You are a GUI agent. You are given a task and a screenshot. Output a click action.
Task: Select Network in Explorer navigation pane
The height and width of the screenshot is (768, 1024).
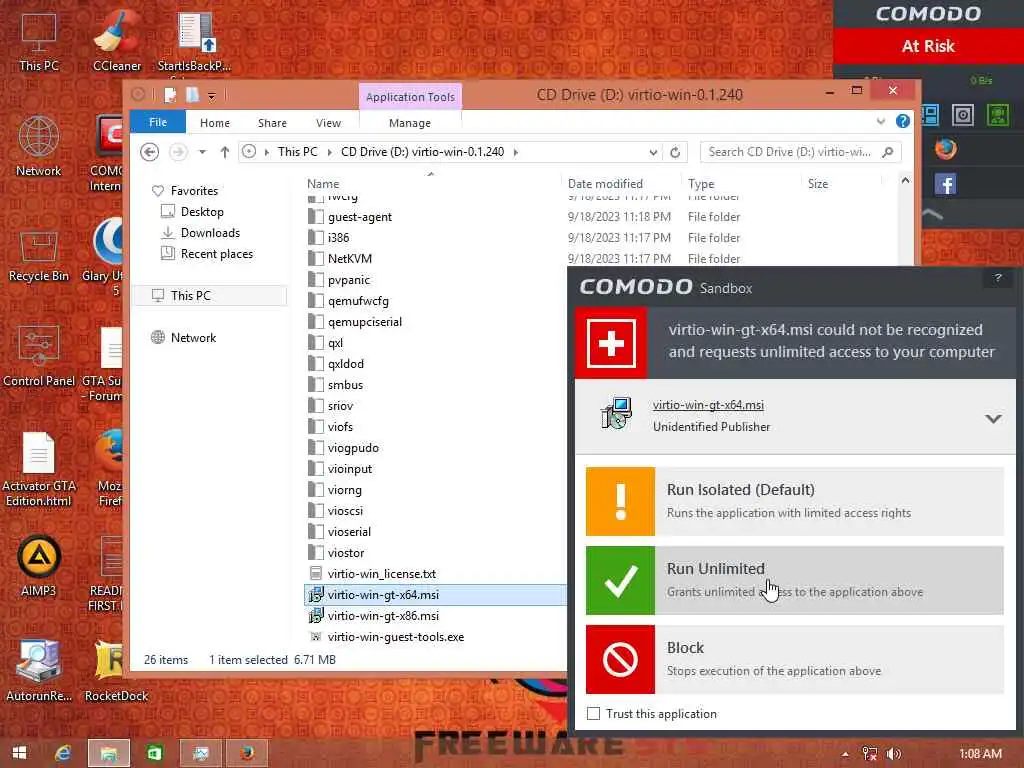click(193, 338)
